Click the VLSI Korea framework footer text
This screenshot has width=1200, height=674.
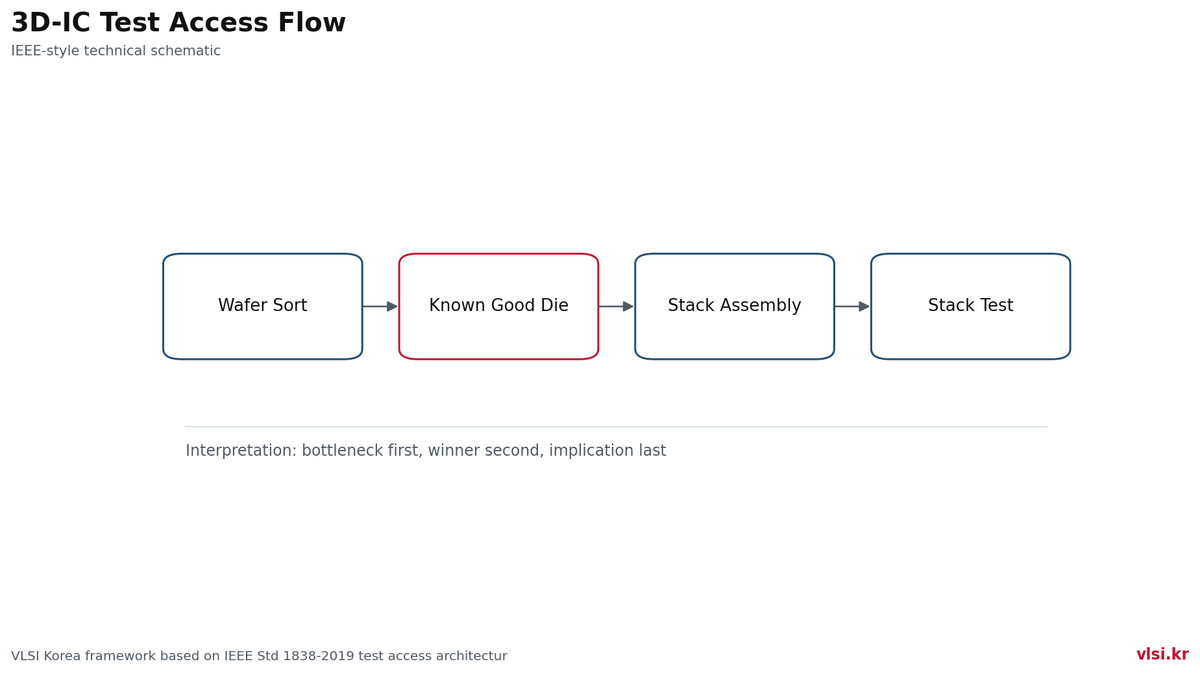pyautogui.click(x=259, y=656)
